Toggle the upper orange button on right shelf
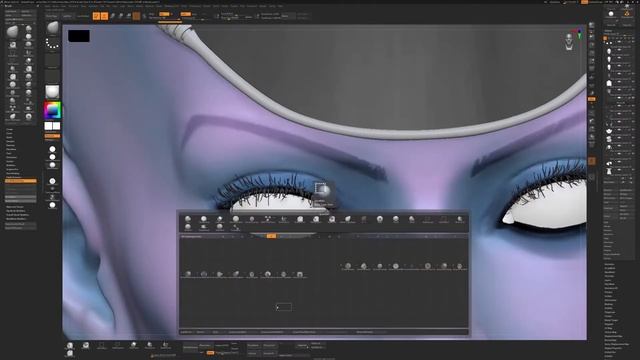640x360 pixels. [x=591, y=99]
